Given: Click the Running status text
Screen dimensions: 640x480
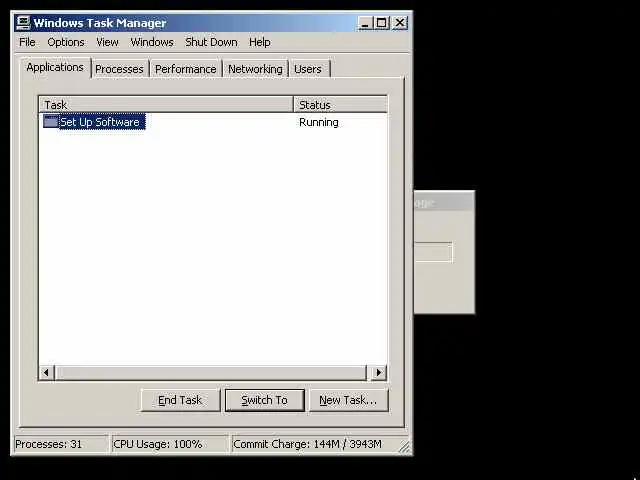Looking at the screenshot, I should tap(319, 122).
